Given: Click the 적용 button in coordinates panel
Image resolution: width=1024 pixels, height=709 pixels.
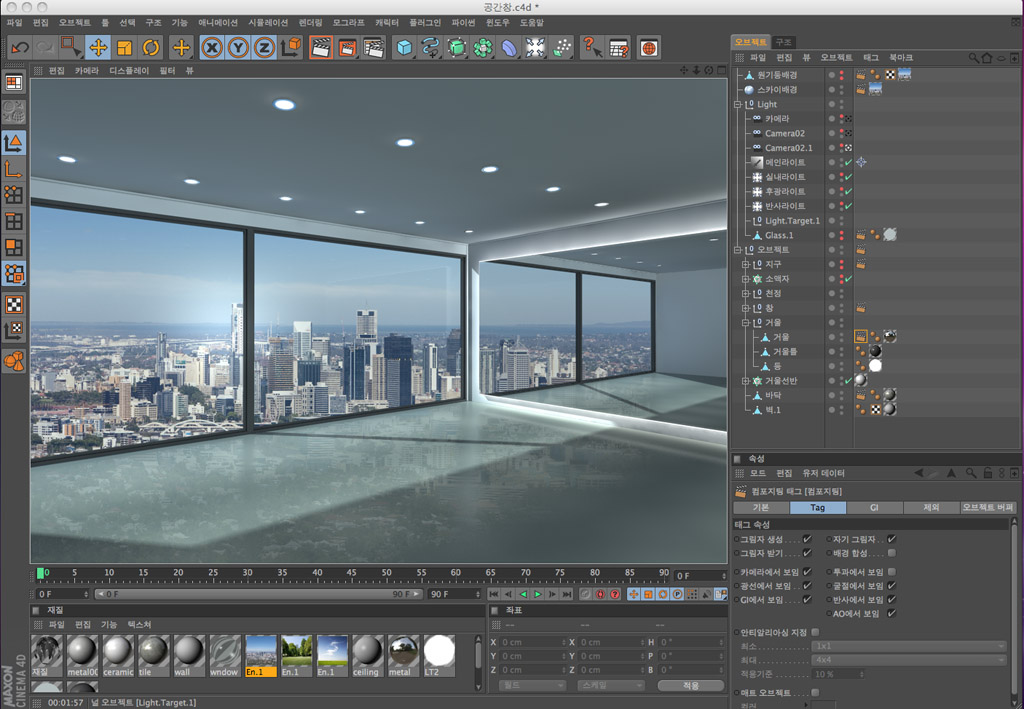Looking at the screenshot, I should coord(690,685).
